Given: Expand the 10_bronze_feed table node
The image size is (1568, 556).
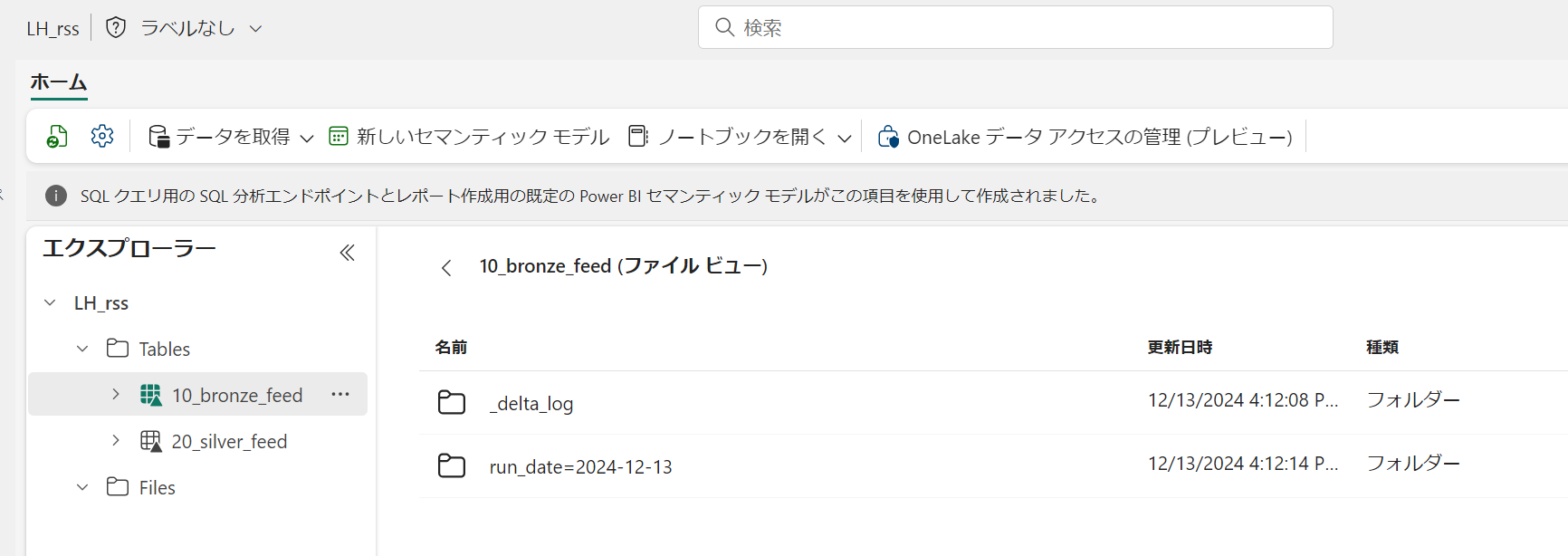Looking at the screenshot, I should pyautogui.click(x=116, y=394).
